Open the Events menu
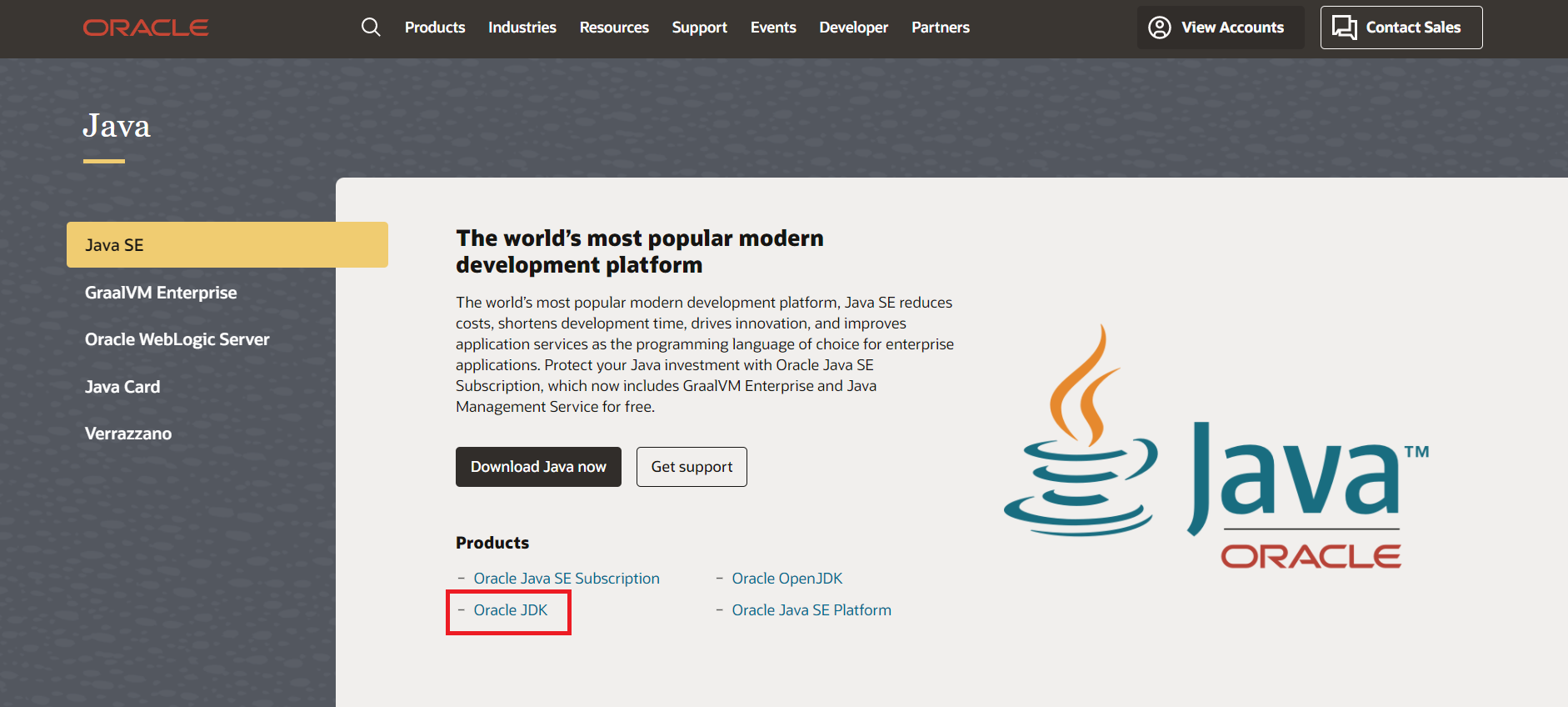Screen dimensions: 1568x707 coord(773,28)
